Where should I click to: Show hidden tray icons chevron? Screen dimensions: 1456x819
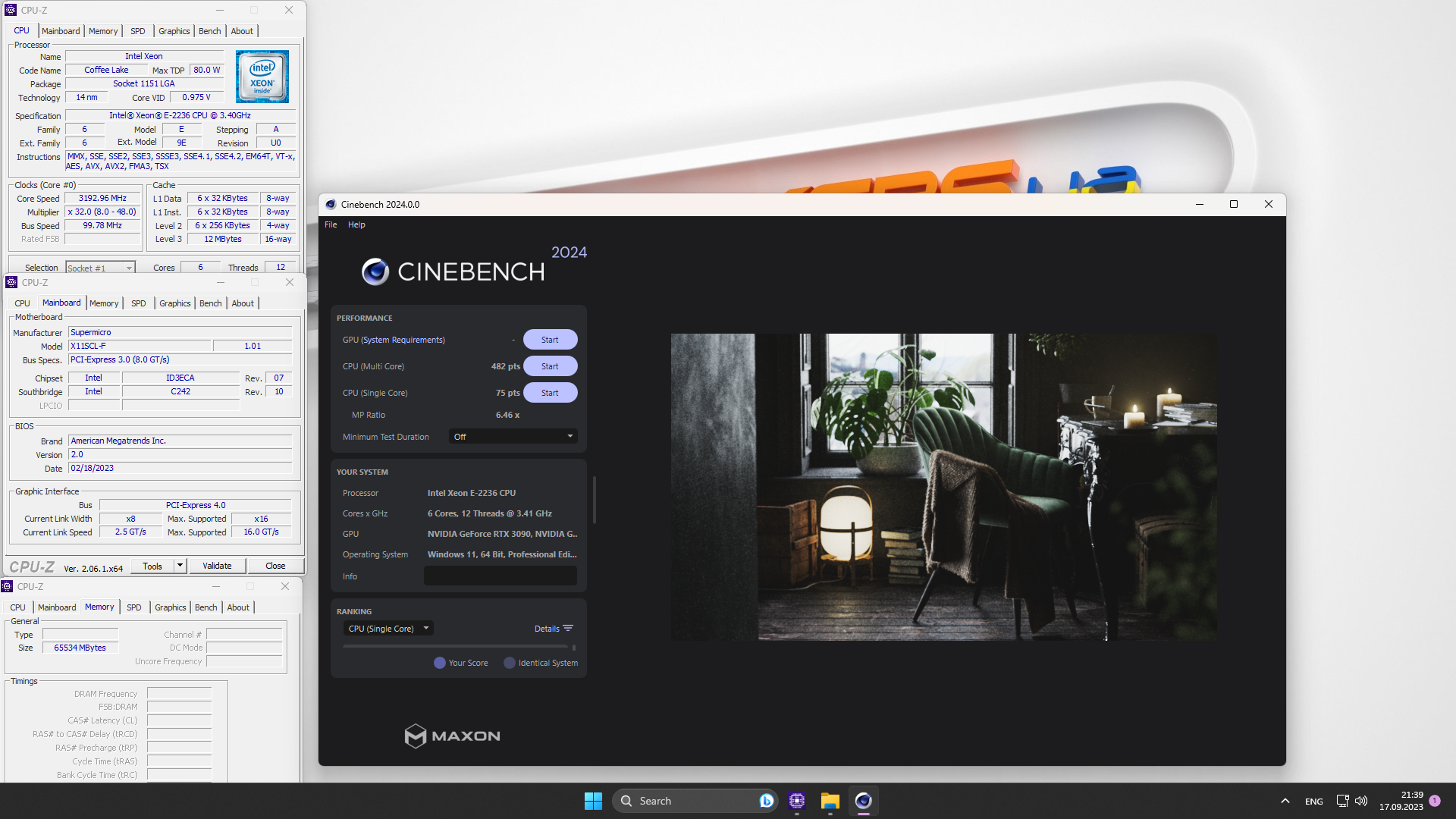1285,801
